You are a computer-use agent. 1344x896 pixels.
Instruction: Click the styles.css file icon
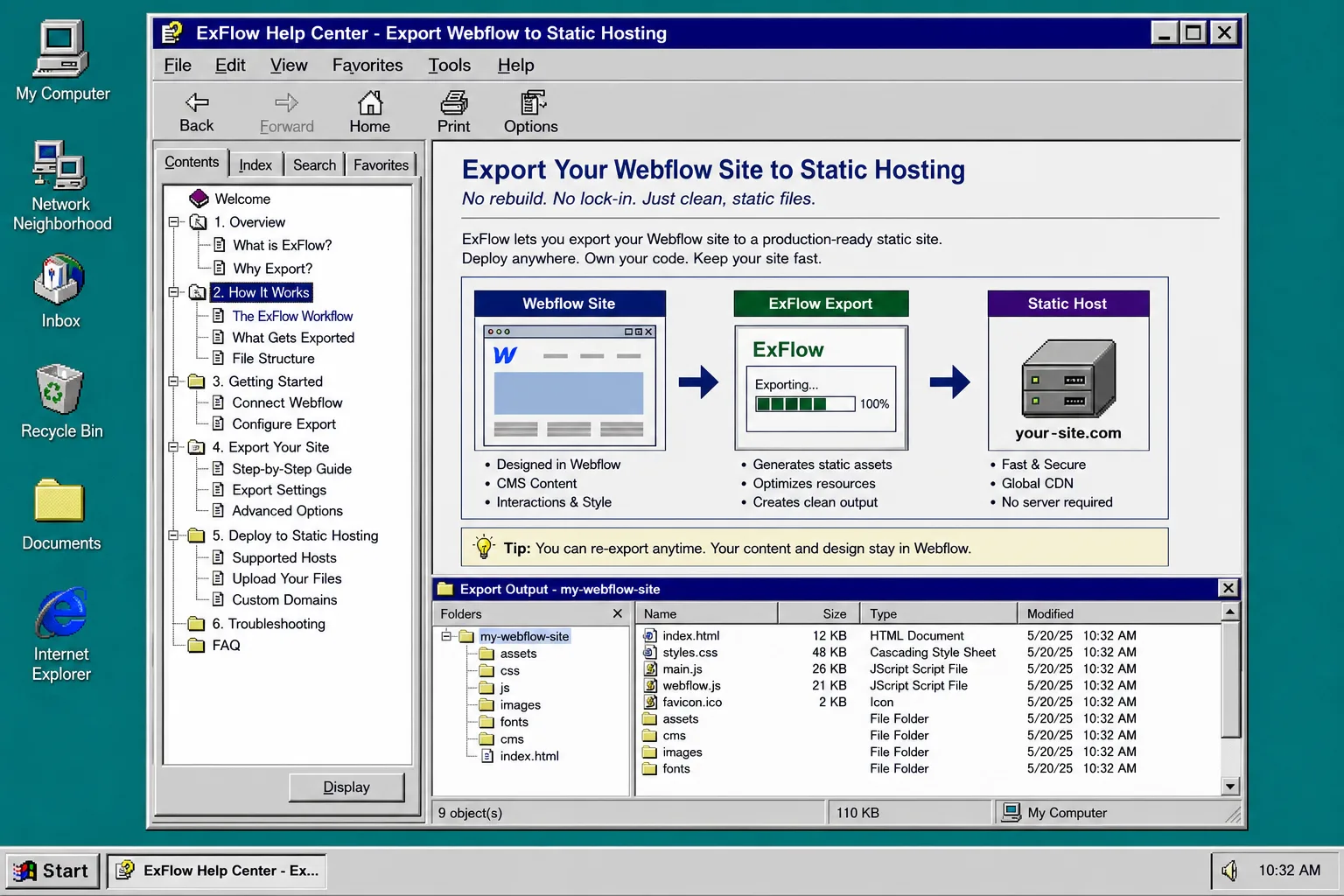point(650,652)
